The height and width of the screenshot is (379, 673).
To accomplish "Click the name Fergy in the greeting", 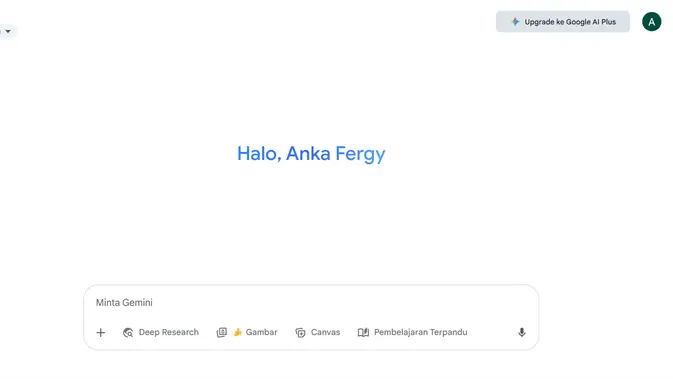I will [360, 155].
